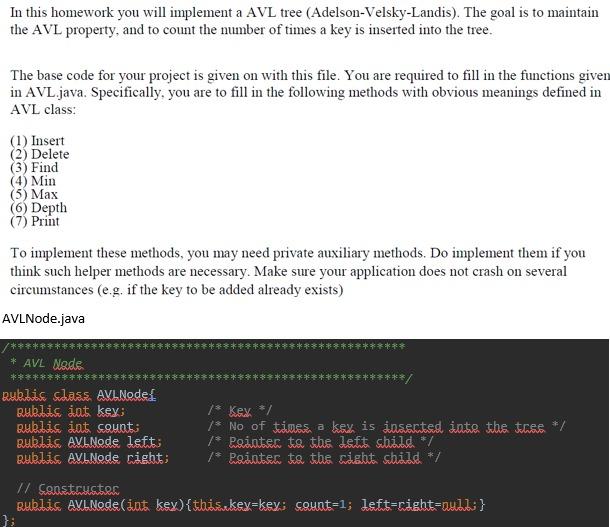Click the 'The base code for your project' line
Screen dimensions: 610x527
pos(310,75)
